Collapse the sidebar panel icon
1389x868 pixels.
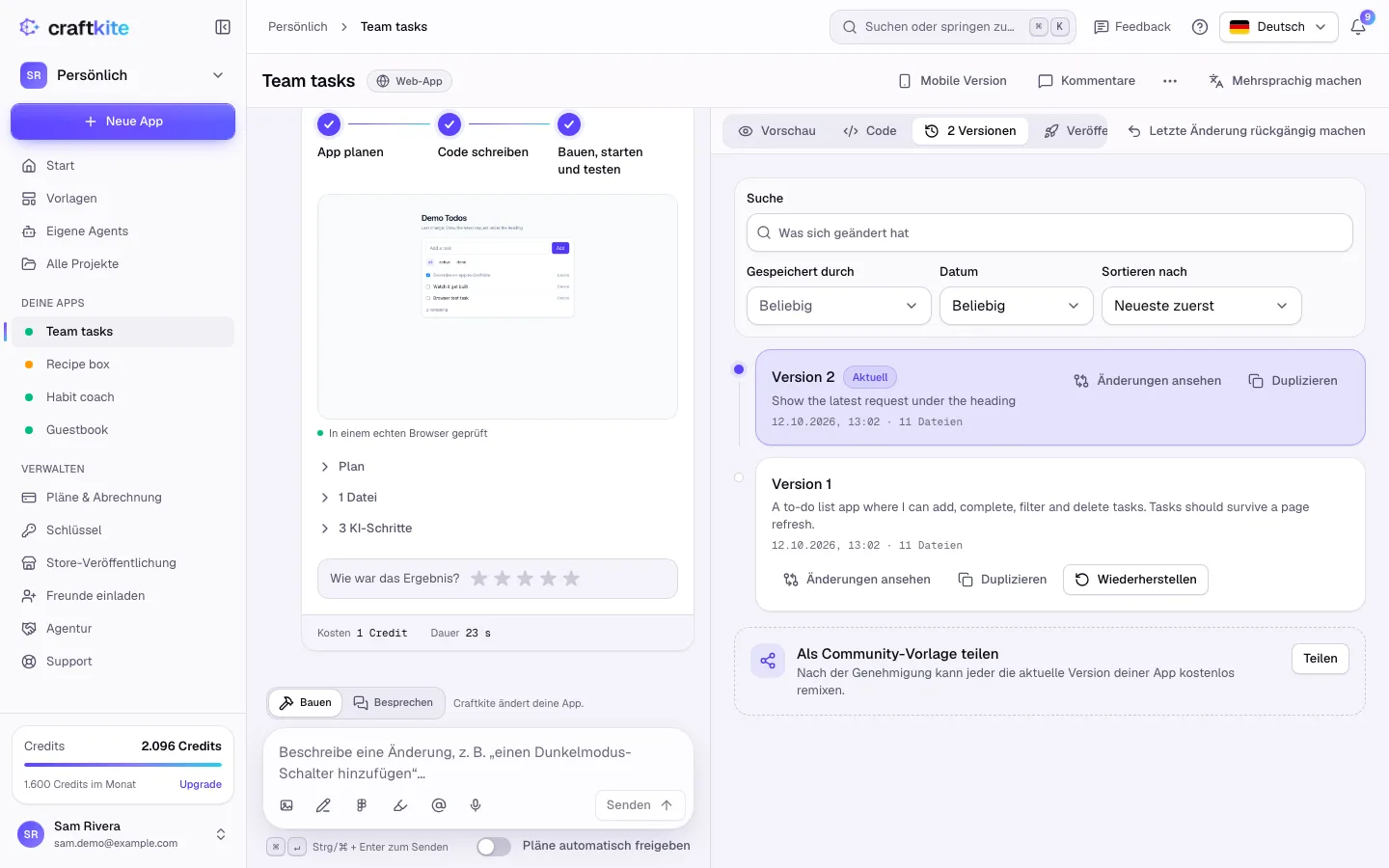pyautogui.click(x=223, y=27)
